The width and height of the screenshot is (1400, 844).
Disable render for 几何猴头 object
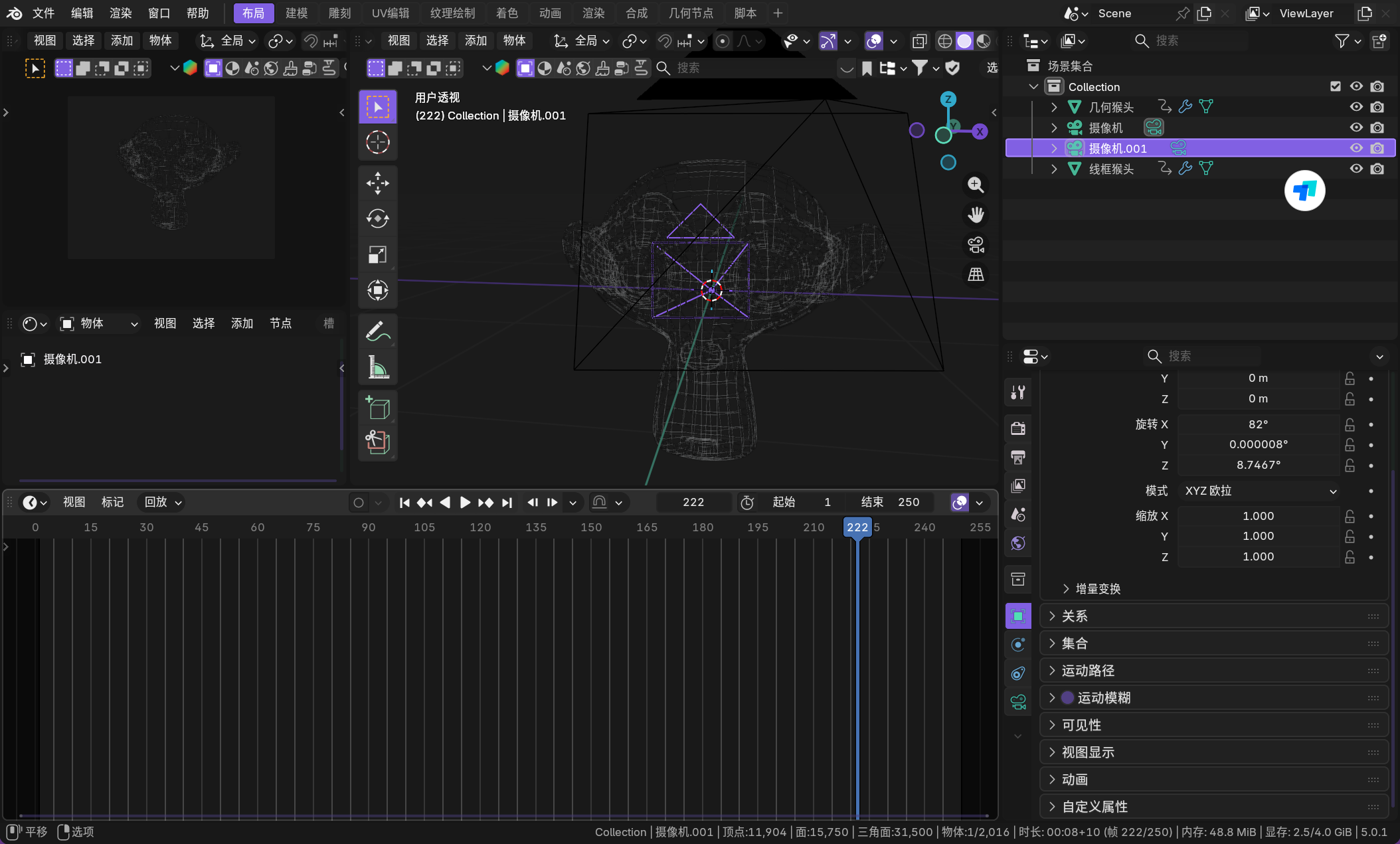1377,107
